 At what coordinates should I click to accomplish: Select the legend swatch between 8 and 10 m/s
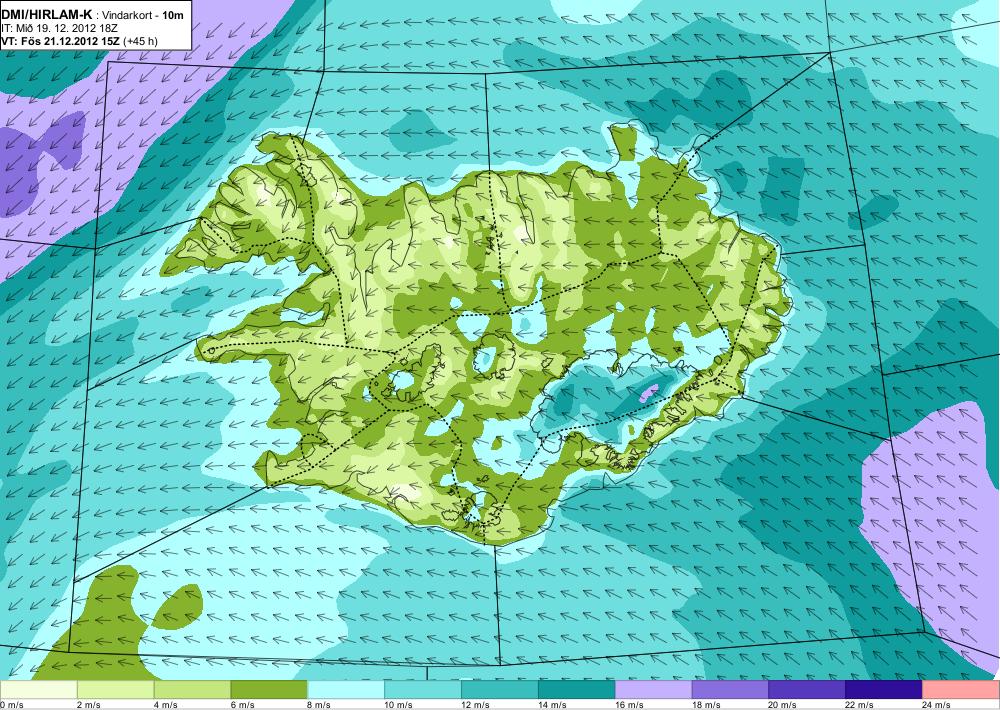click(x=346, y=690)
